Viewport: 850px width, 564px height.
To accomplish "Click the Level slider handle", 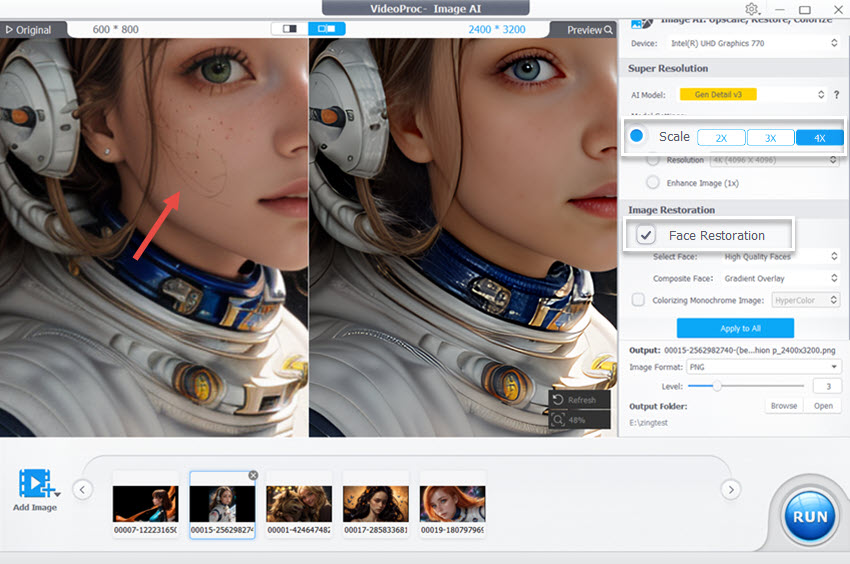I will [716, 386].
